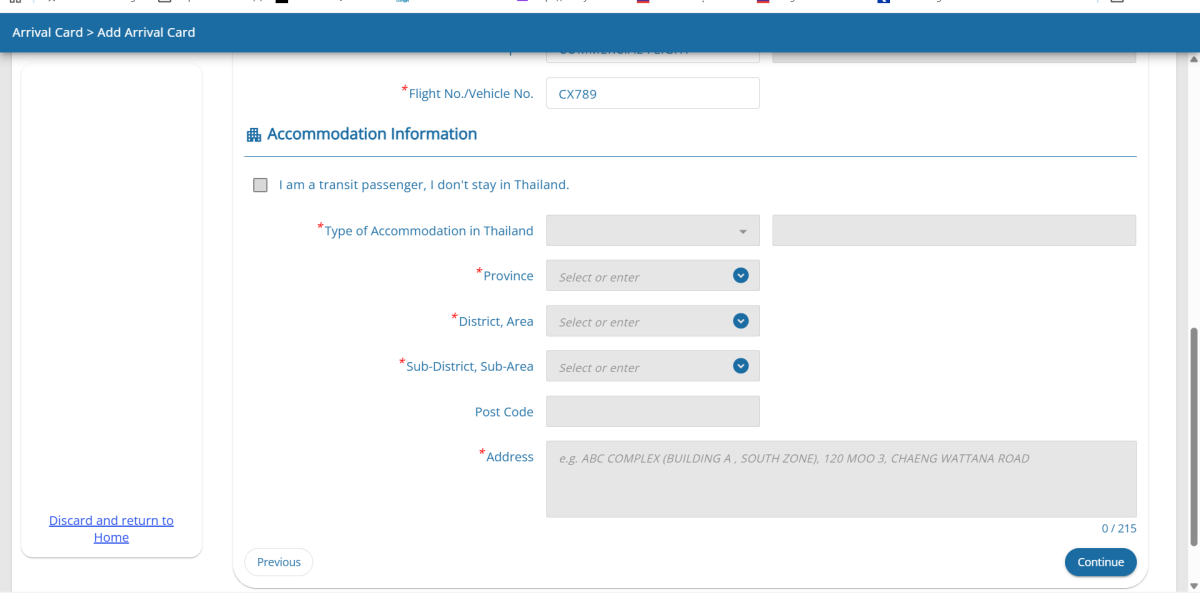Go back with the Previous button
The image size is (1200, 593).
point(278,562)
